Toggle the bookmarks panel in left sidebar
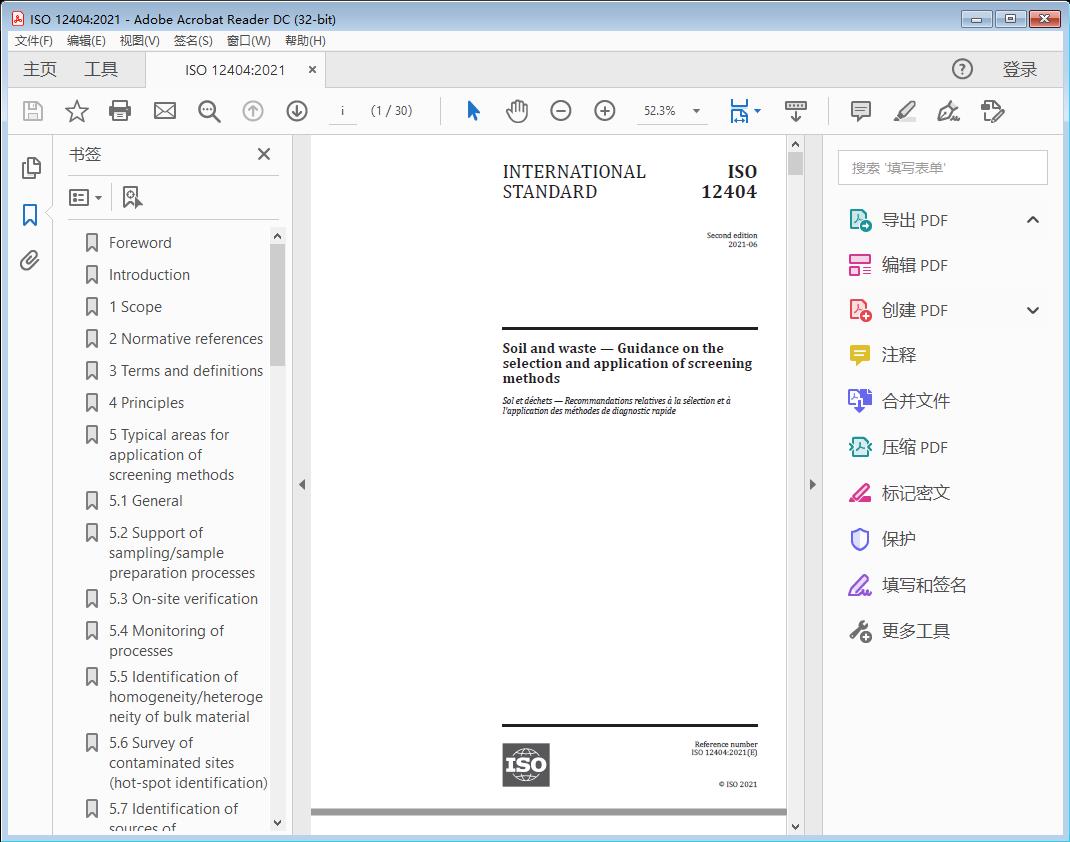 (x=30, y=214)
